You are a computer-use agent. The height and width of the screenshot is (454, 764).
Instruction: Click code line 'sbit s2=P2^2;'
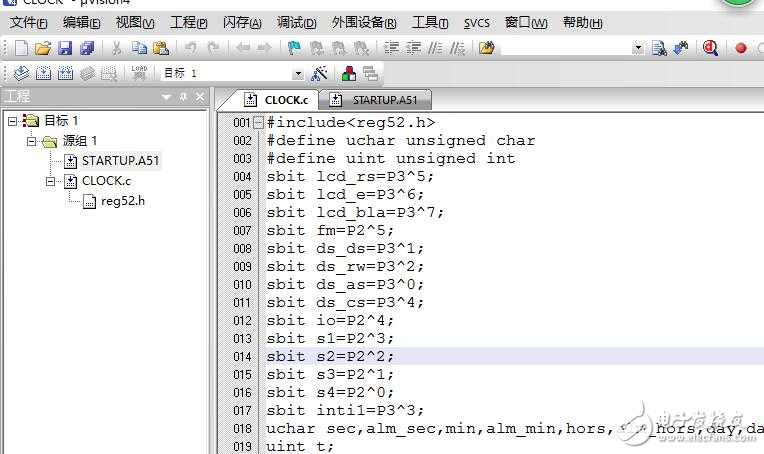click(329, 356)
